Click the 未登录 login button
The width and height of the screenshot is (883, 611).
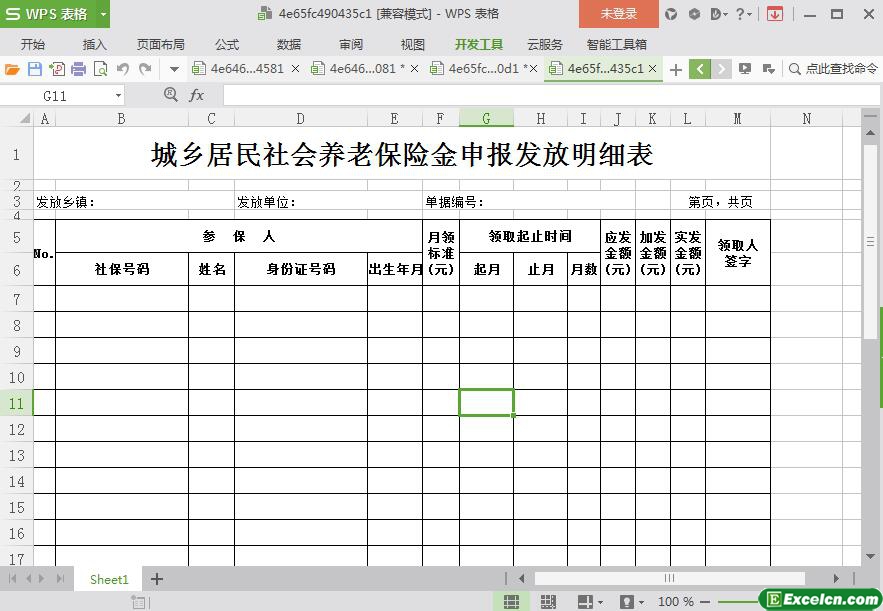[x=618, y=14]
